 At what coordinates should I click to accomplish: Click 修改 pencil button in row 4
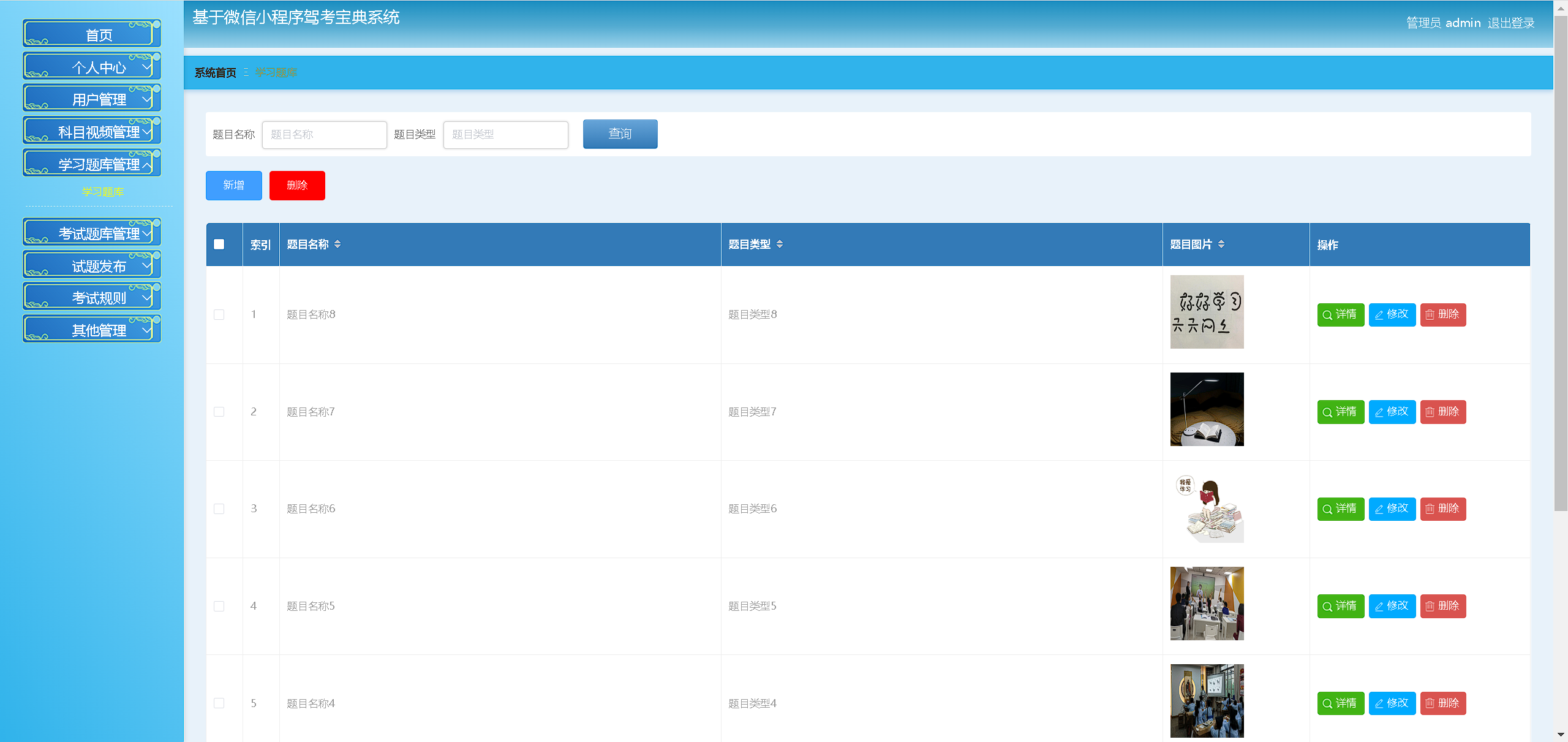click(x=1392, y=606)
